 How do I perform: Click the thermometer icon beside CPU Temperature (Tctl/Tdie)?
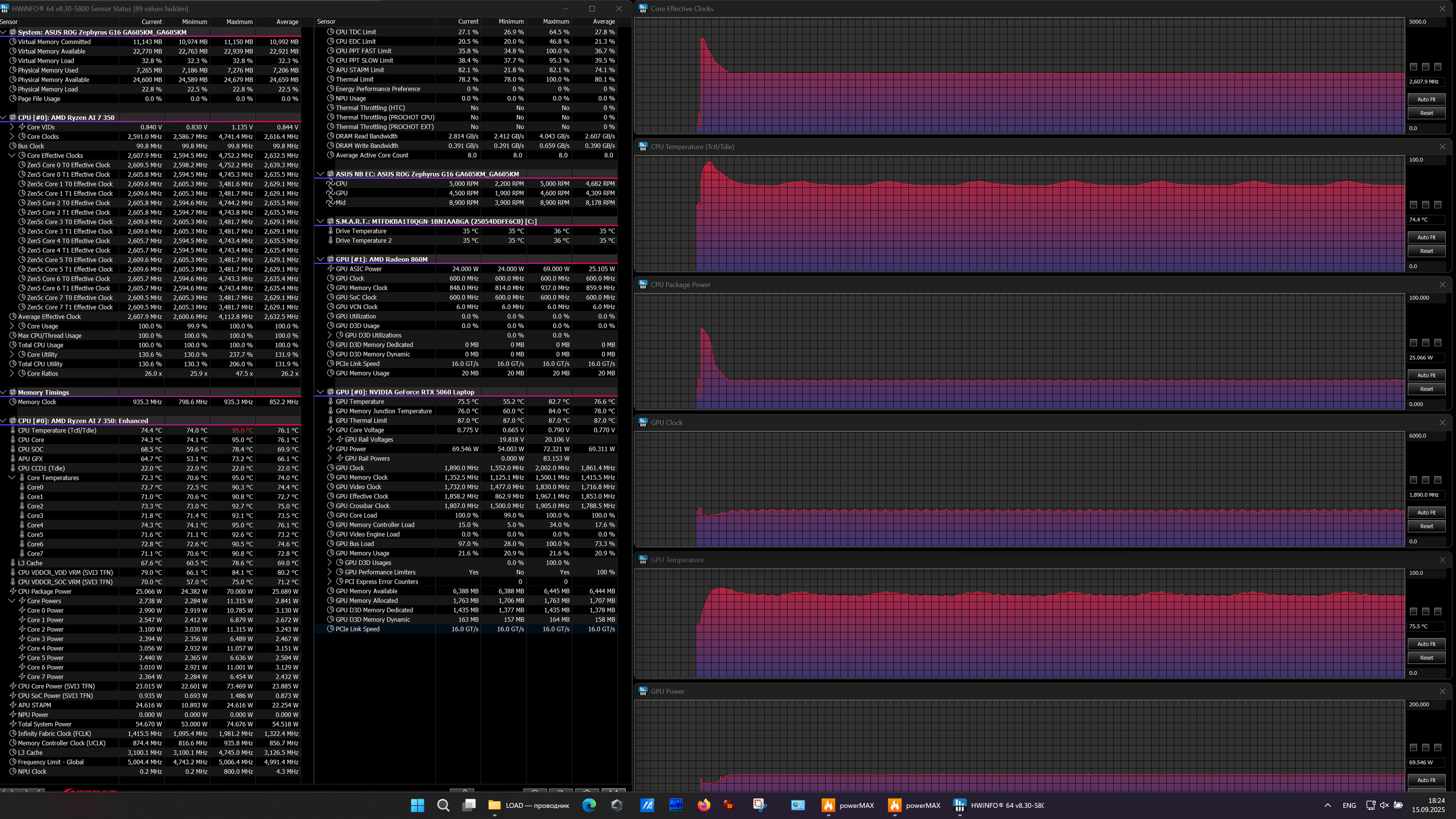13,431
